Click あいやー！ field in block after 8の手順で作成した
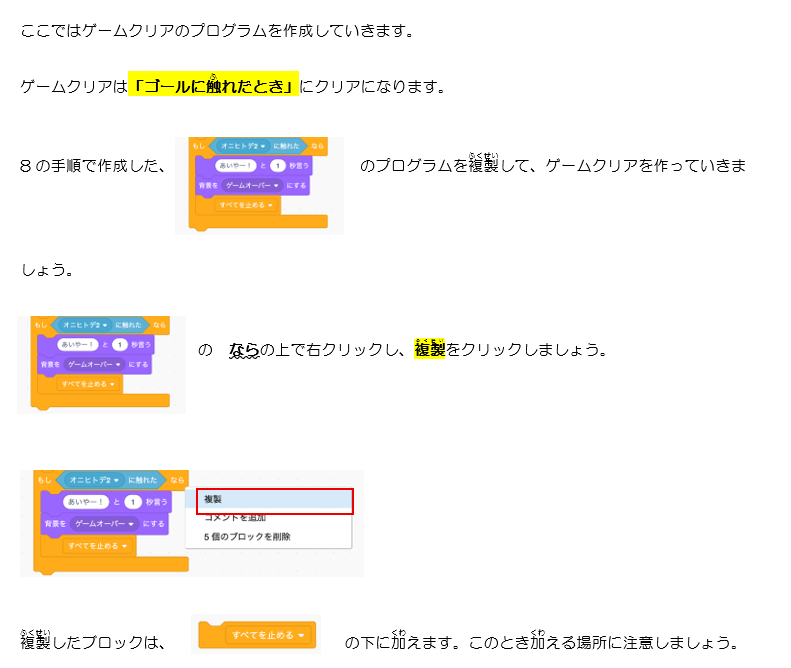Image resolution: width=791 pixels, height=668 pixels. pyautogui.click(x=236, y=165)
